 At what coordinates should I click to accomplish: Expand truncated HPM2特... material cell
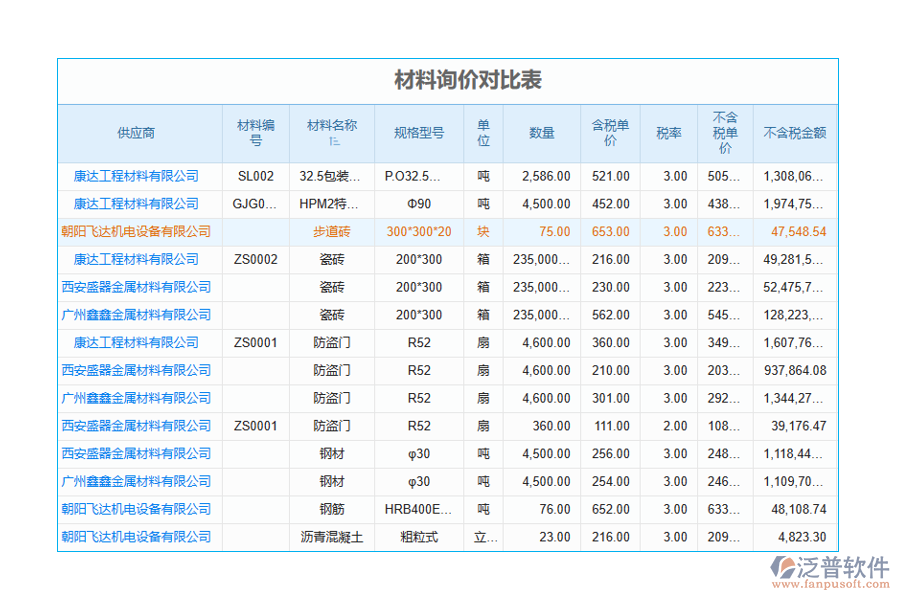coord(331,204)
